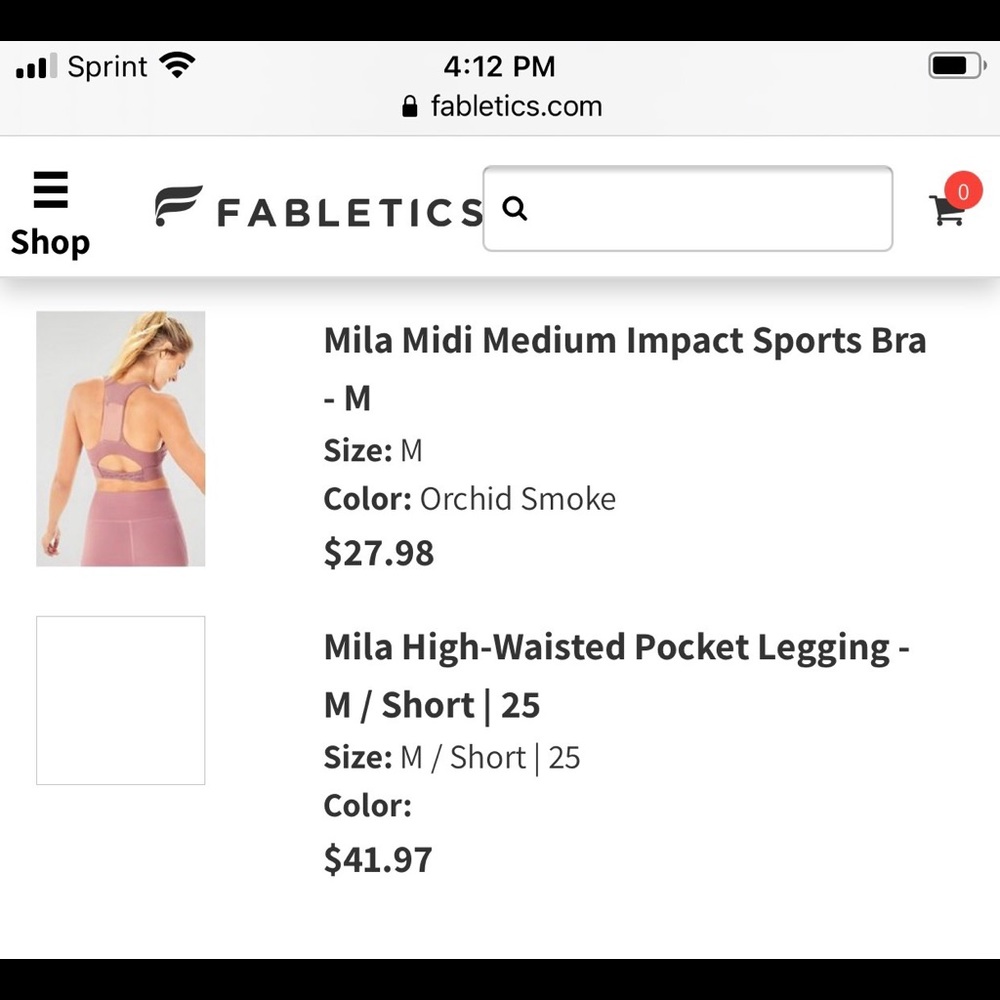Click the Sprint carrier label

coord(107,66)
